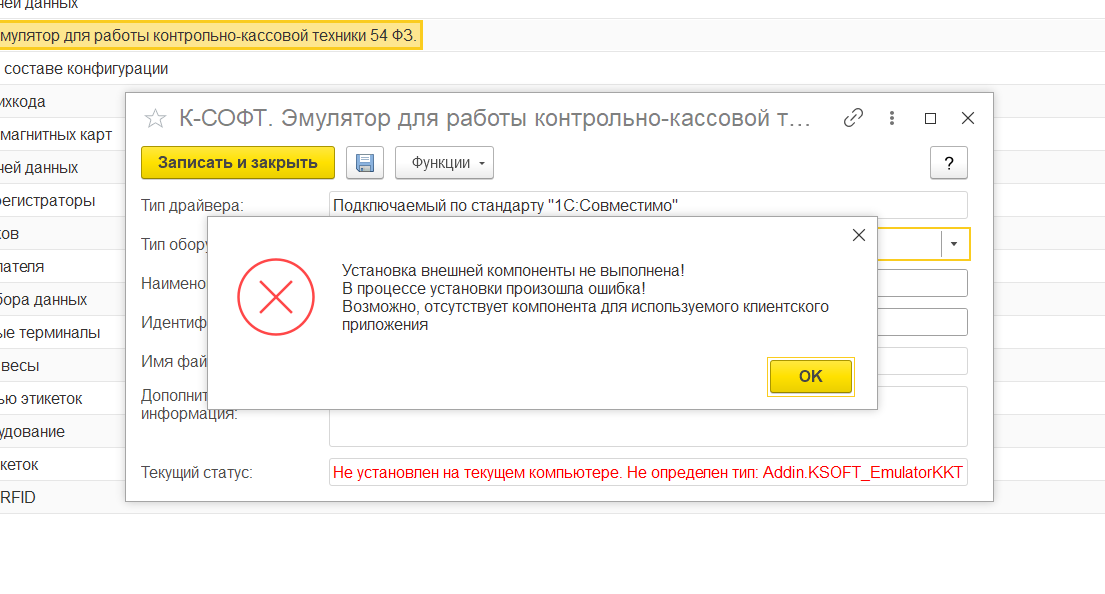Viewport: 1105px width, 594px height.
Task: Open help with question mark button
Action: pos(949,163)
